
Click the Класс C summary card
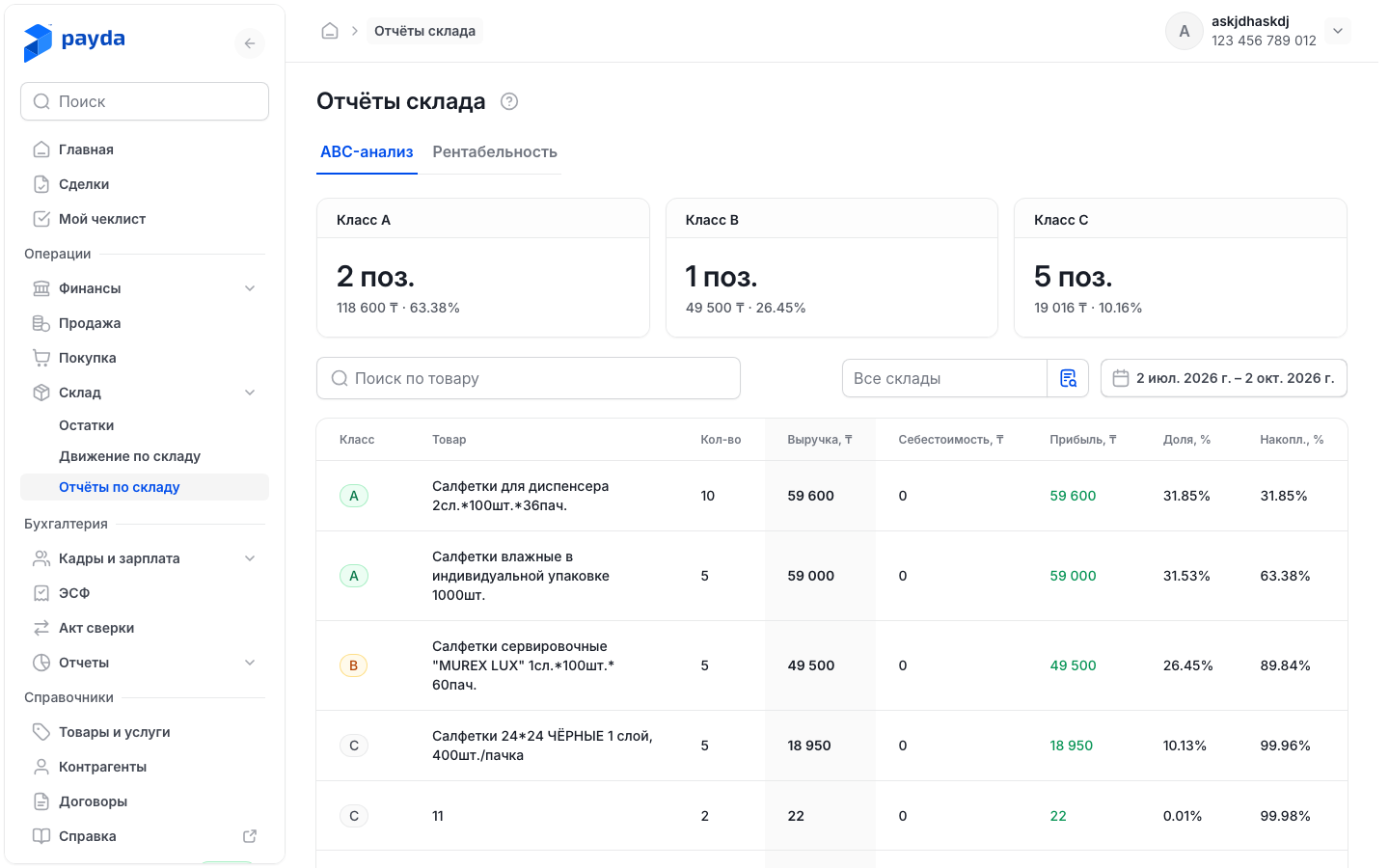[x=1181, y=267]
